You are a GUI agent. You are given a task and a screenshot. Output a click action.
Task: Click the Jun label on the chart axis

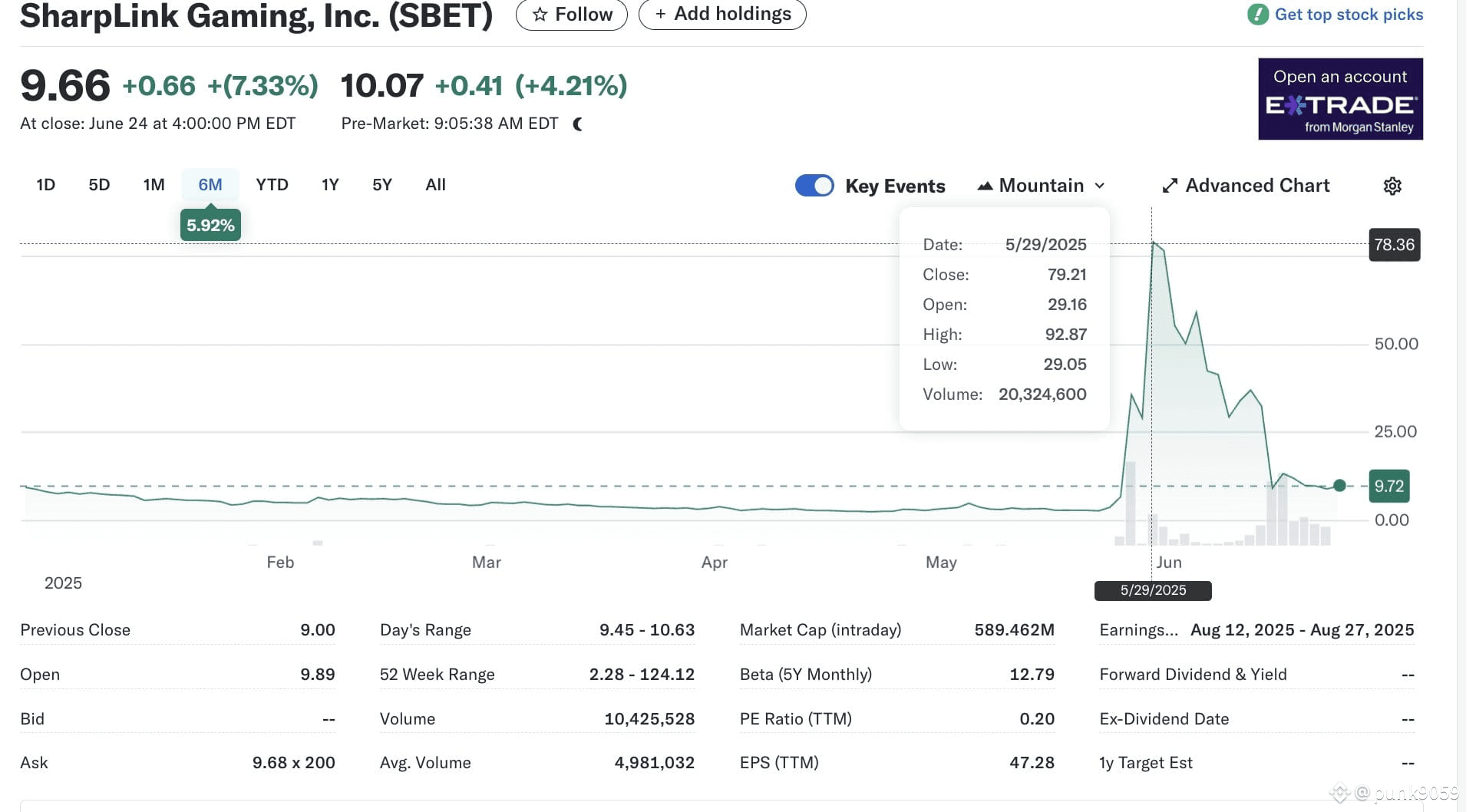pos(1169,563)
